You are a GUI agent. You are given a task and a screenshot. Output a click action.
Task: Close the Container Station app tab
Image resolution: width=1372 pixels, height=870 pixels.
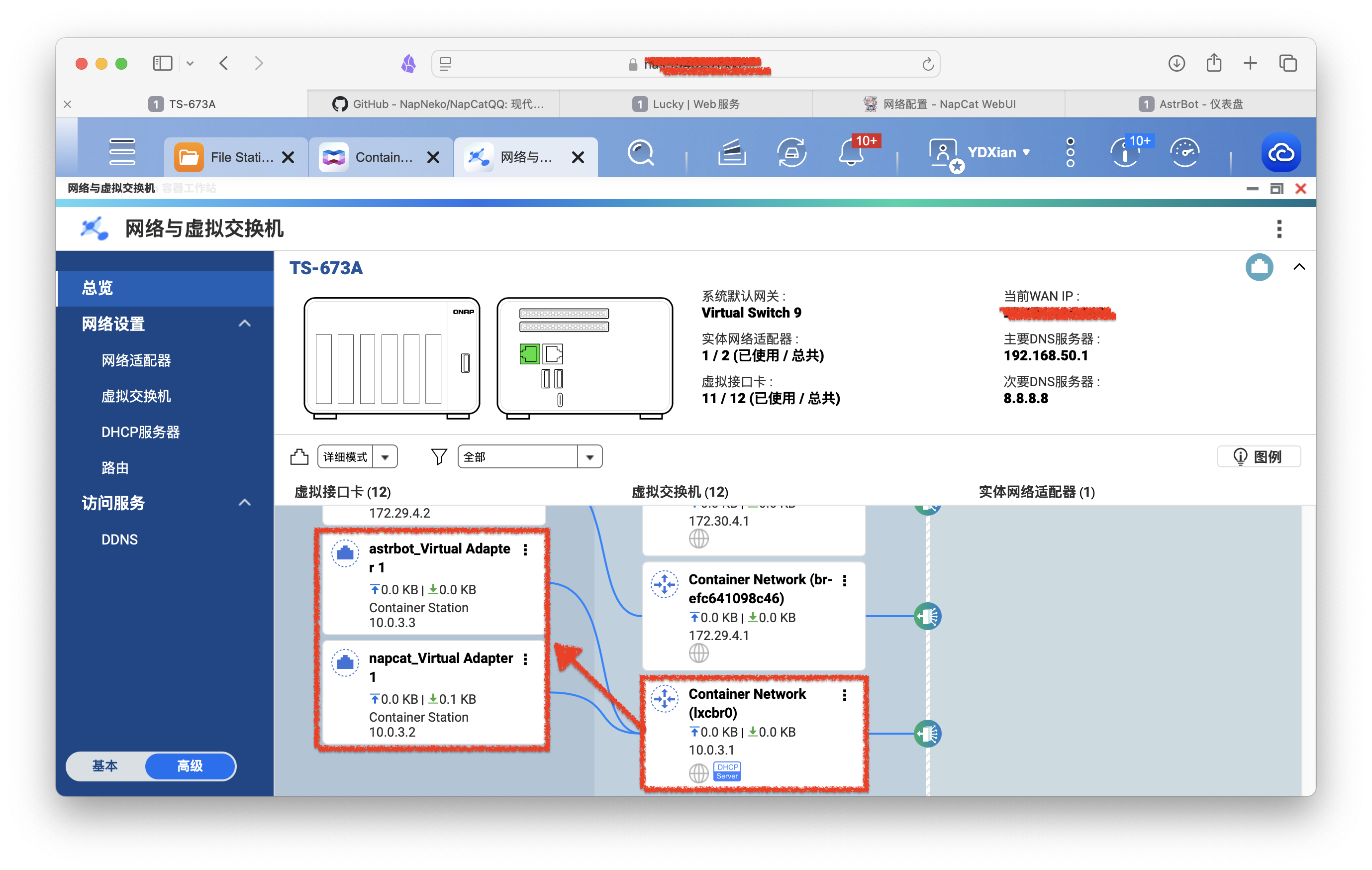tap(433, 157)
